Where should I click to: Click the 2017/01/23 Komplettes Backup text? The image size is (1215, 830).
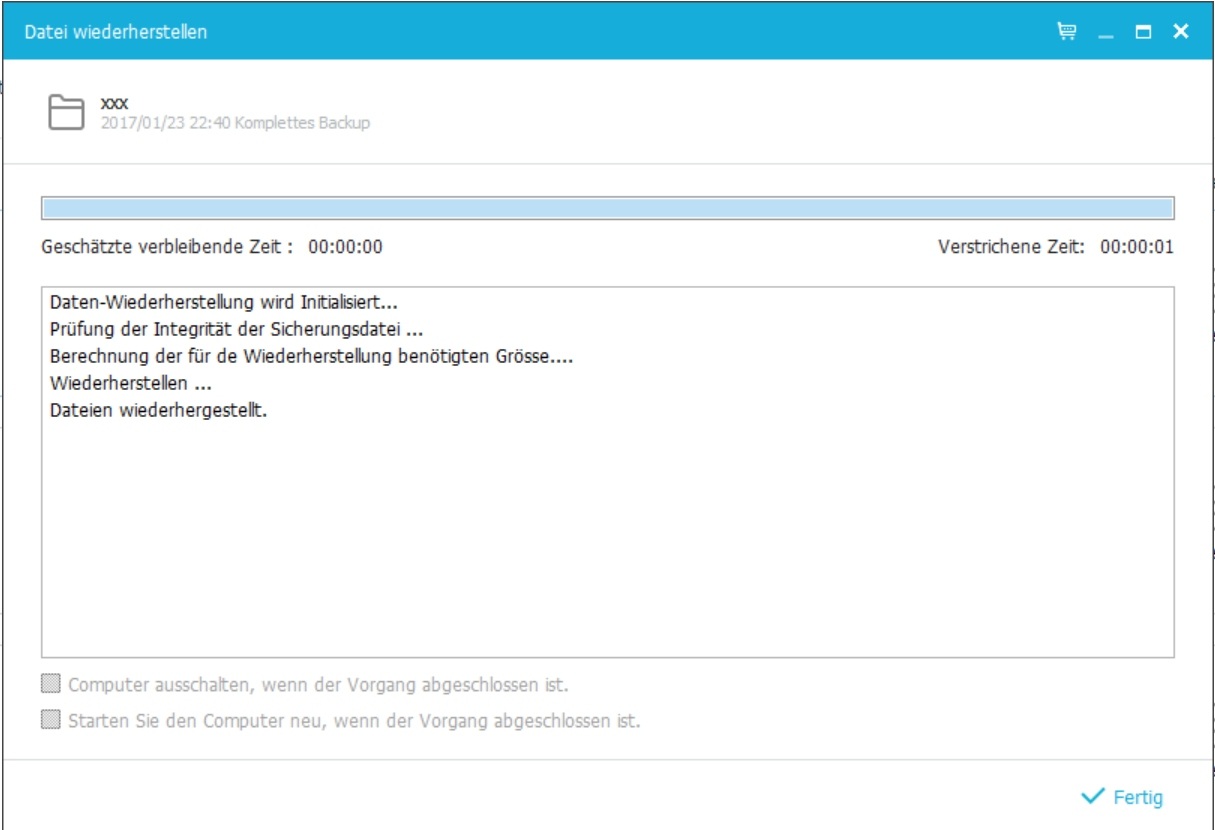[x=235, y=123]
